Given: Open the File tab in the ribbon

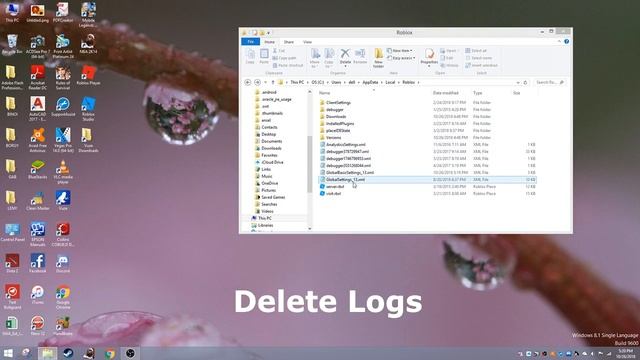Looking at the screenshot, I should (251, 42).
